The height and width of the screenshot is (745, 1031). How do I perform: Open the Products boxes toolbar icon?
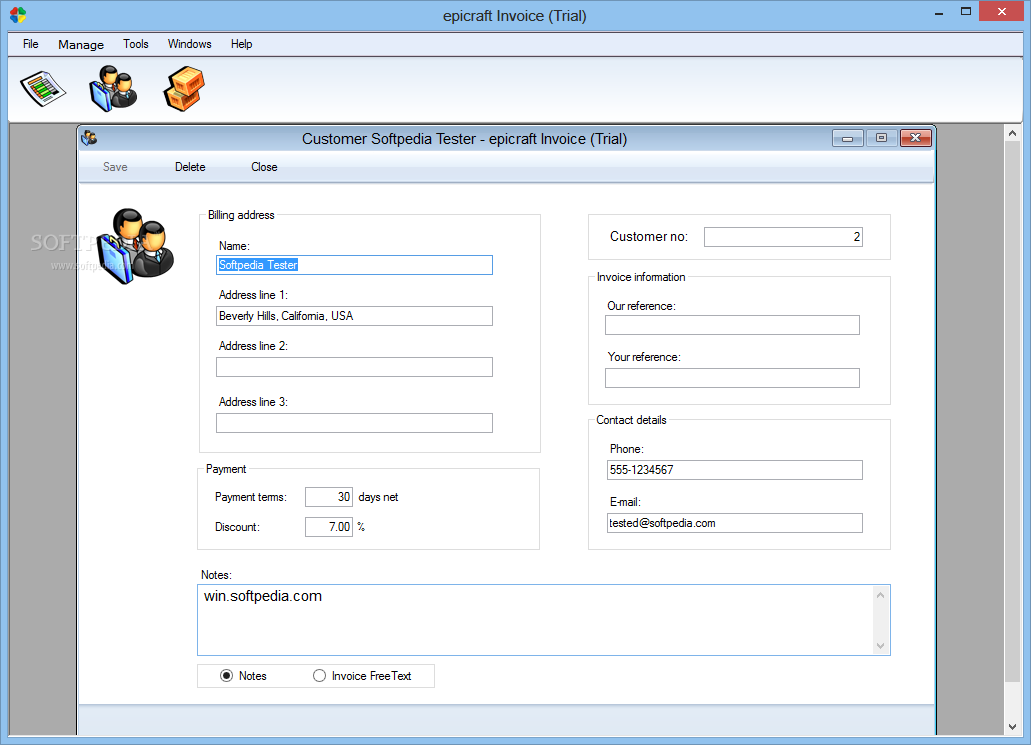pyautogui.click(x=184, y=89)
